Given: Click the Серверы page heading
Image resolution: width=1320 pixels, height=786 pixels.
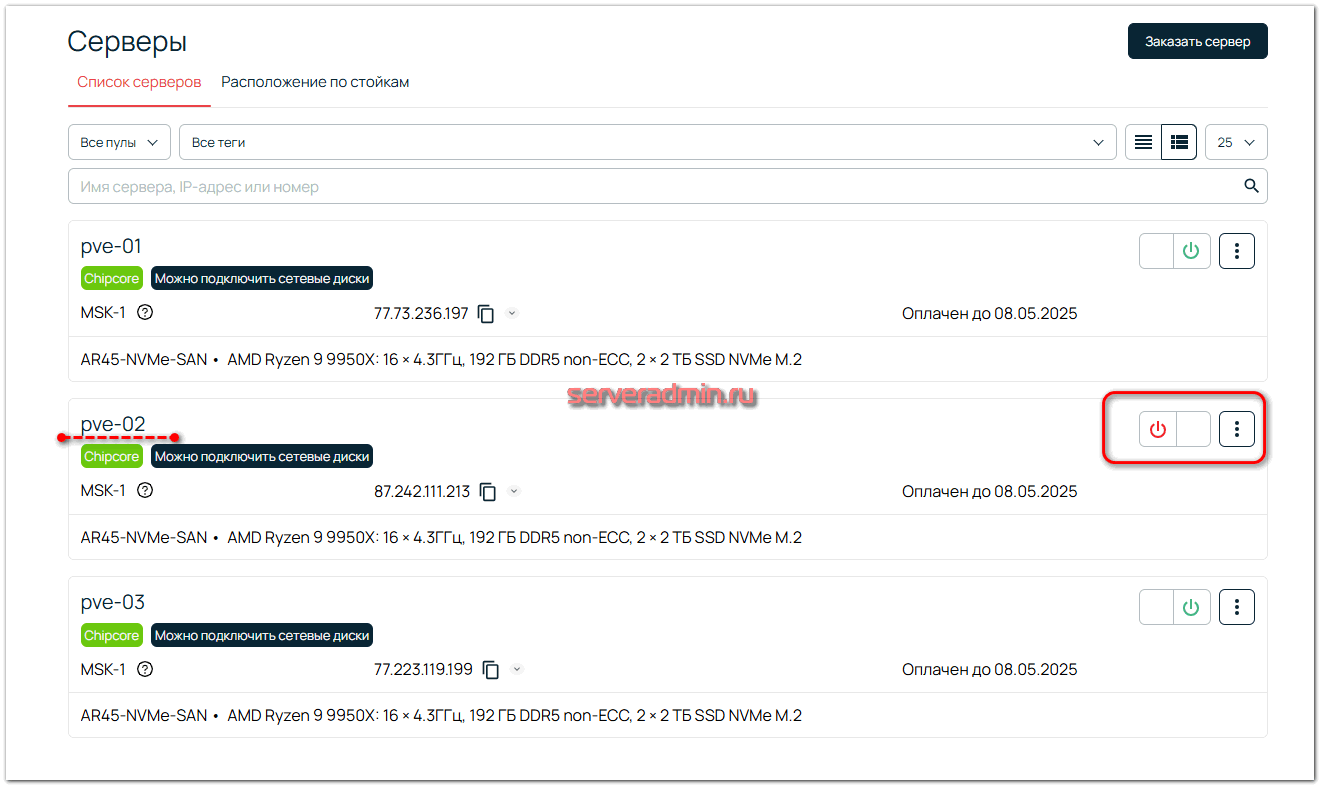Looking at the screenshot, I should 127,42.
